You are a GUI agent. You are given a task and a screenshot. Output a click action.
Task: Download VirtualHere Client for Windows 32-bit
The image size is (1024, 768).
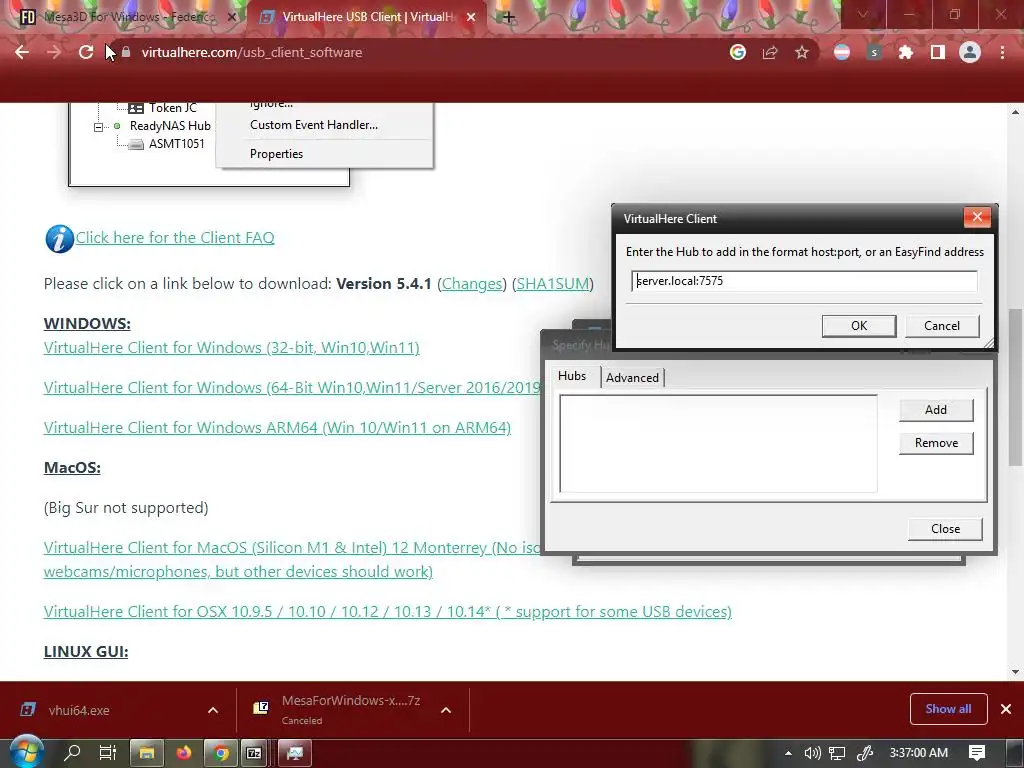coord(232,347)
